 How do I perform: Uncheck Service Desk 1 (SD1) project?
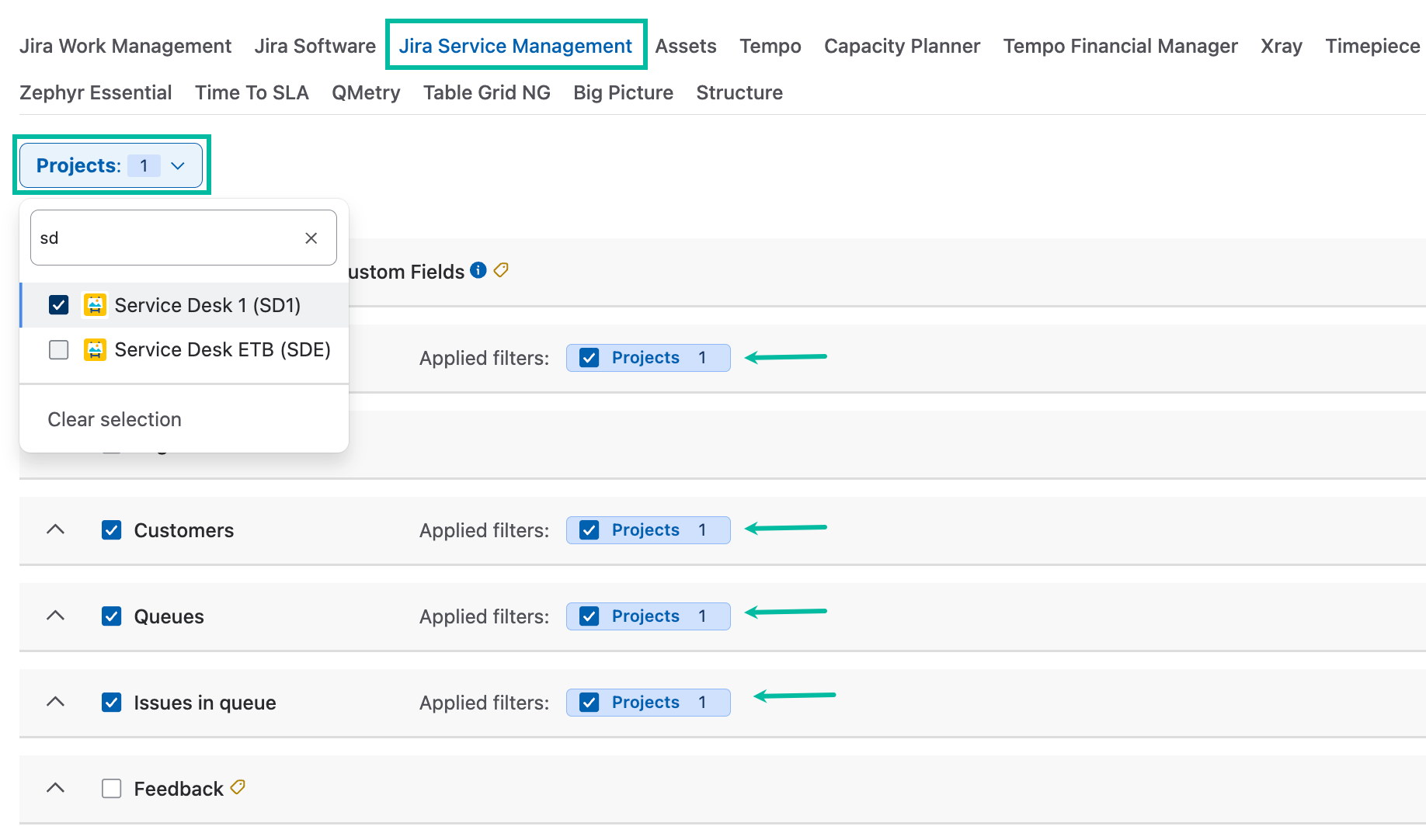(59, 305)
